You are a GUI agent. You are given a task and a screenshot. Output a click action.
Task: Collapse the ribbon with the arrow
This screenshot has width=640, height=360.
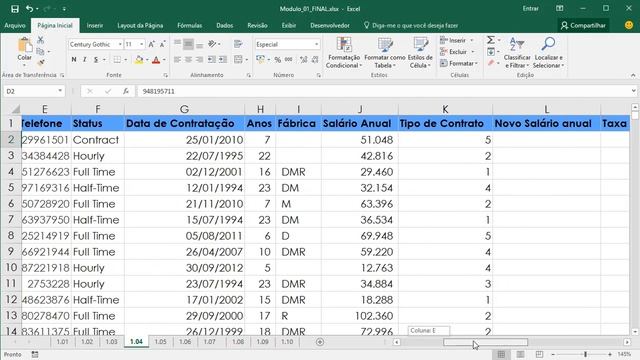633,76
